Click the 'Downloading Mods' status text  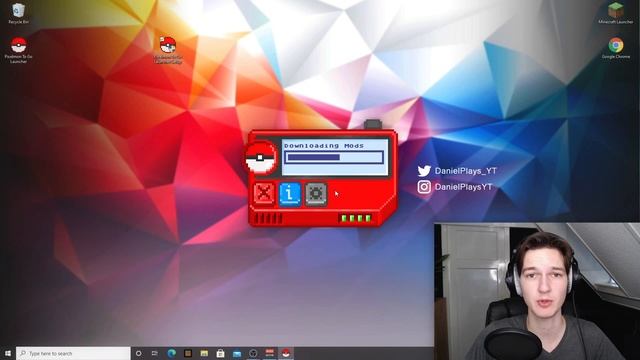click(324, 145)
